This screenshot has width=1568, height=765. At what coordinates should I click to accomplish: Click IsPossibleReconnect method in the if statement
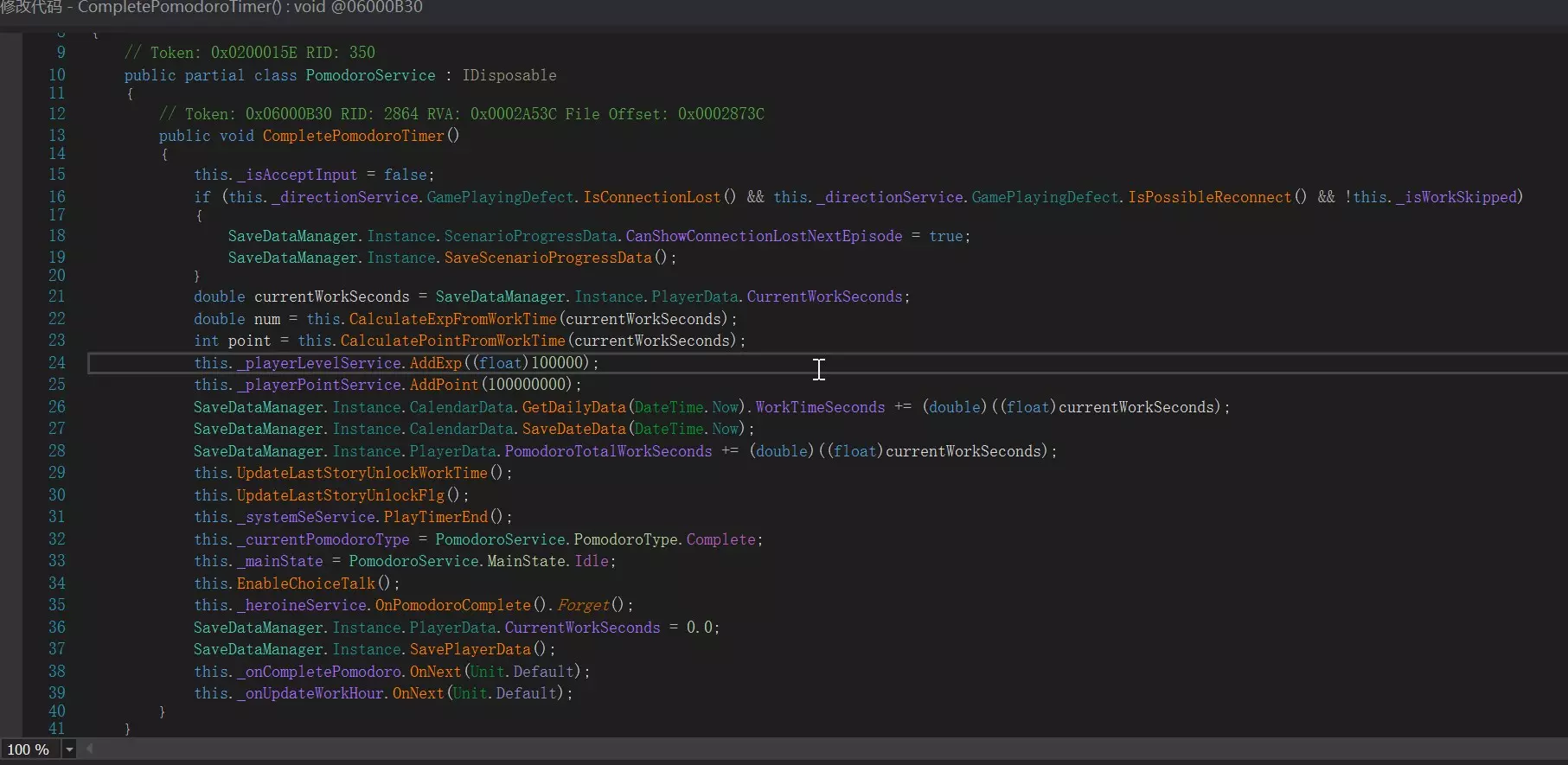1209,197
